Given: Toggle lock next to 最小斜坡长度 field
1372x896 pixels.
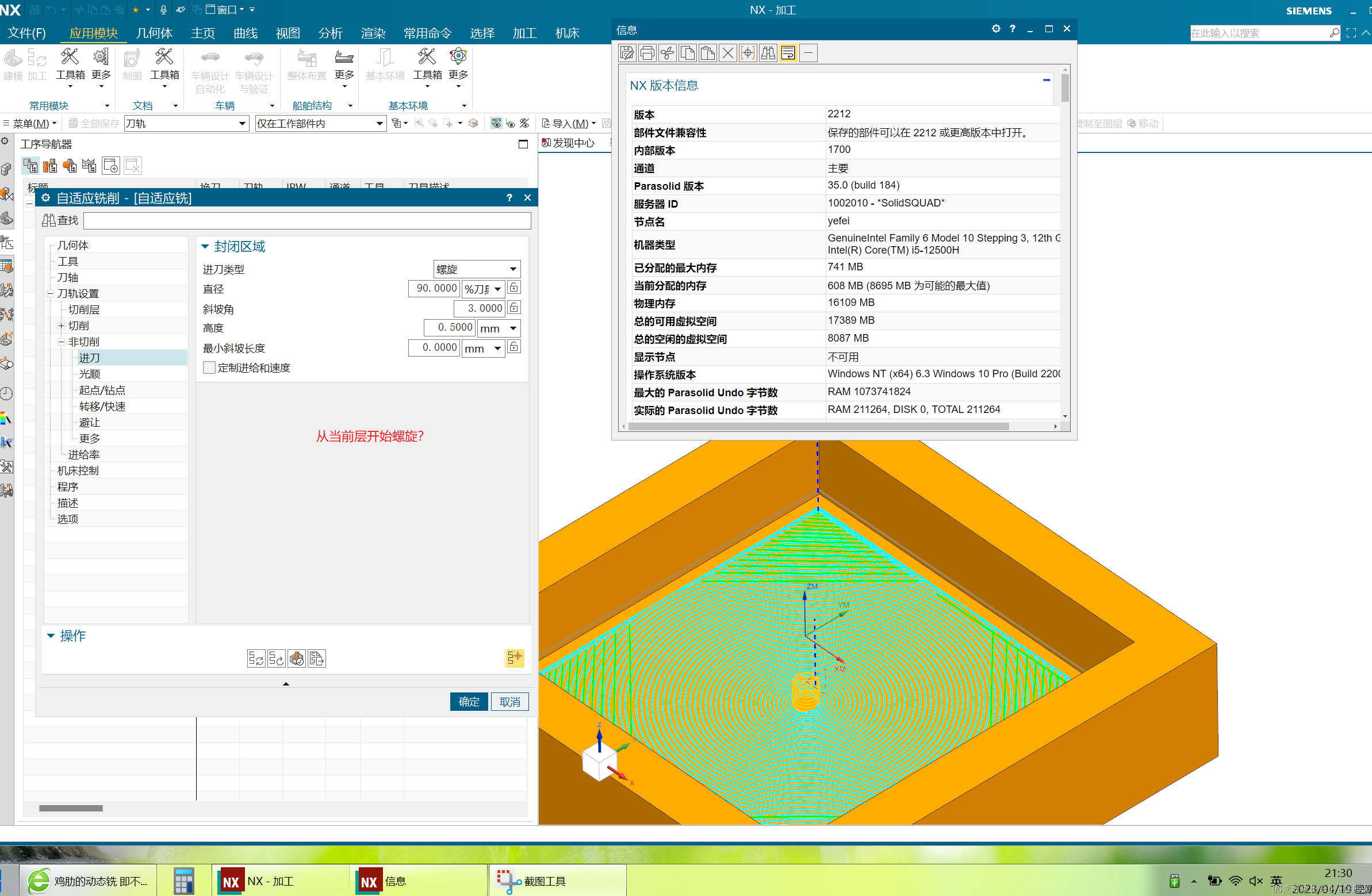Looking at the screenshot, I should (x=513, y=347).
